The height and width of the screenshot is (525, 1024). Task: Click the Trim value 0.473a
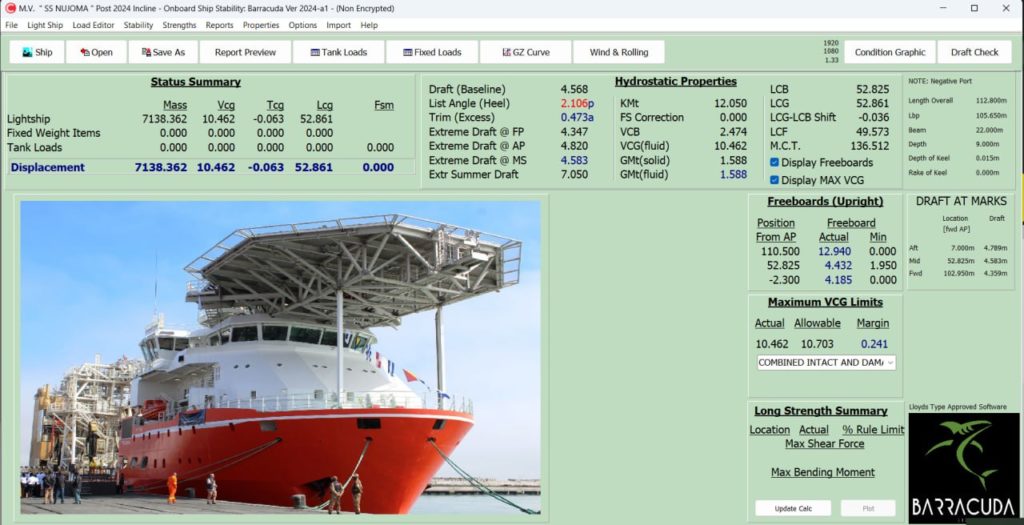point(577,118)
